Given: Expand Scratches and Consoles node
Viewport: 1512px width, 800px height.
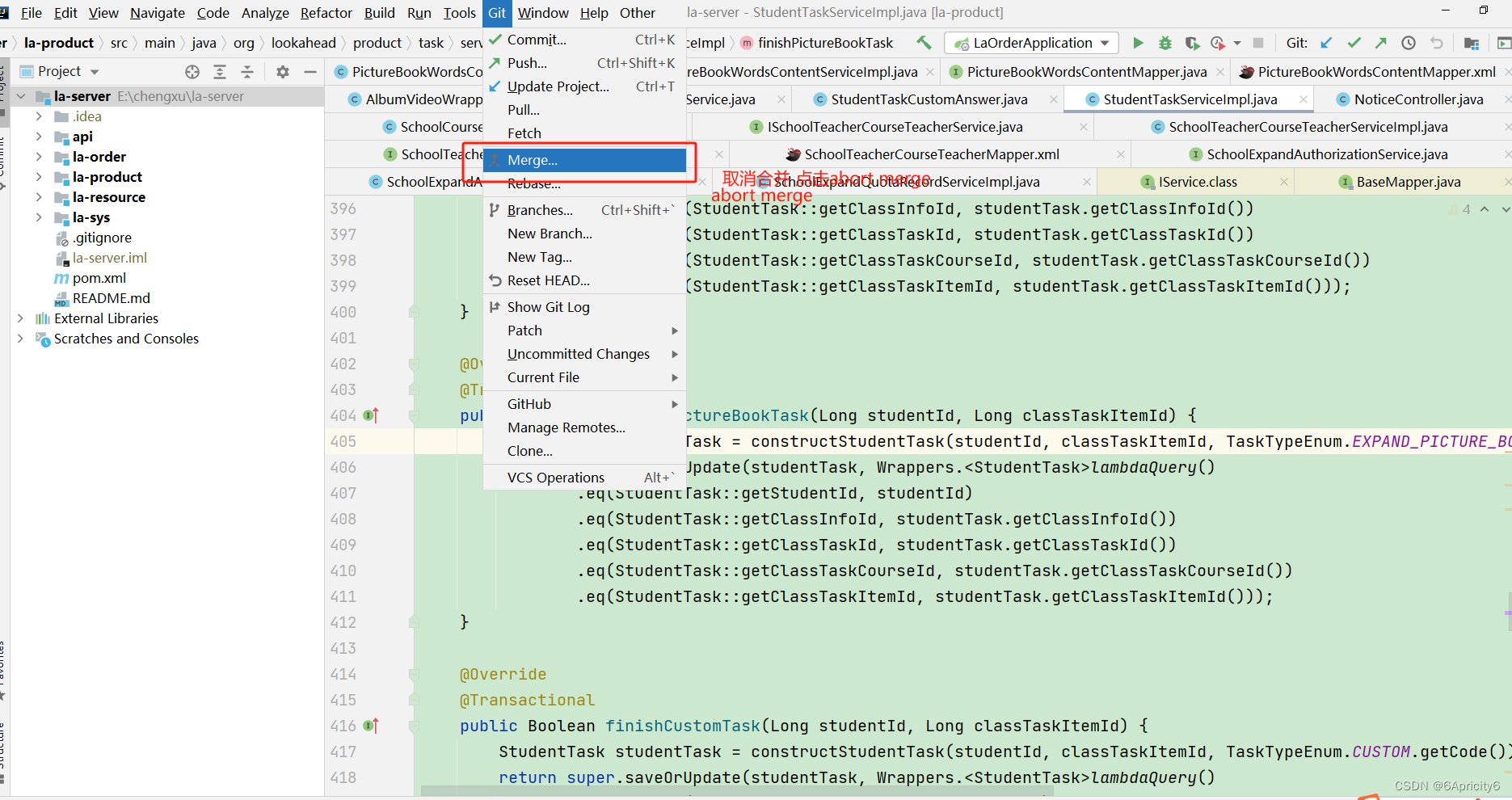Looking at the screenshot, I should pyautogui.click(x=20, y=339).
